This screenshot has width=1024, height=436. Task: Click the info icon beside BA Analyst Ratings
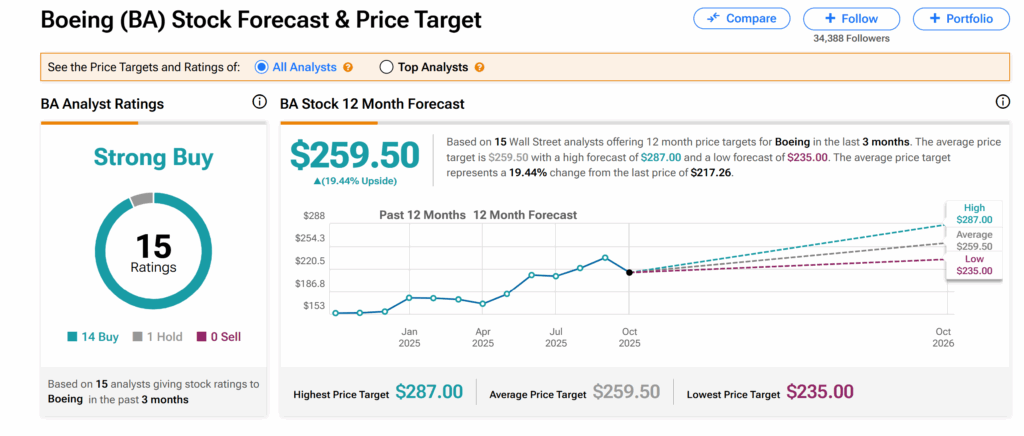(x=259, y=103)
